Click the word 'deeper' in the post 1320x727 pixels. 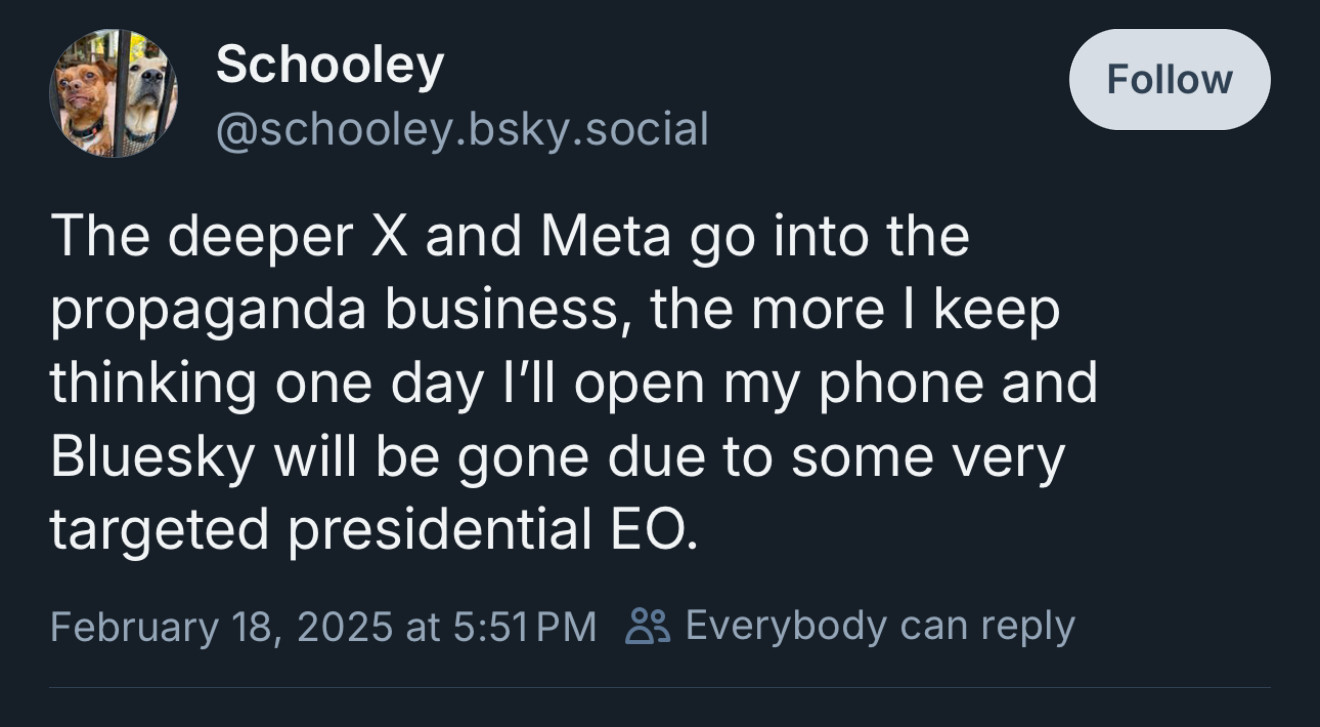pyautogui.click(x=260, y=239)
